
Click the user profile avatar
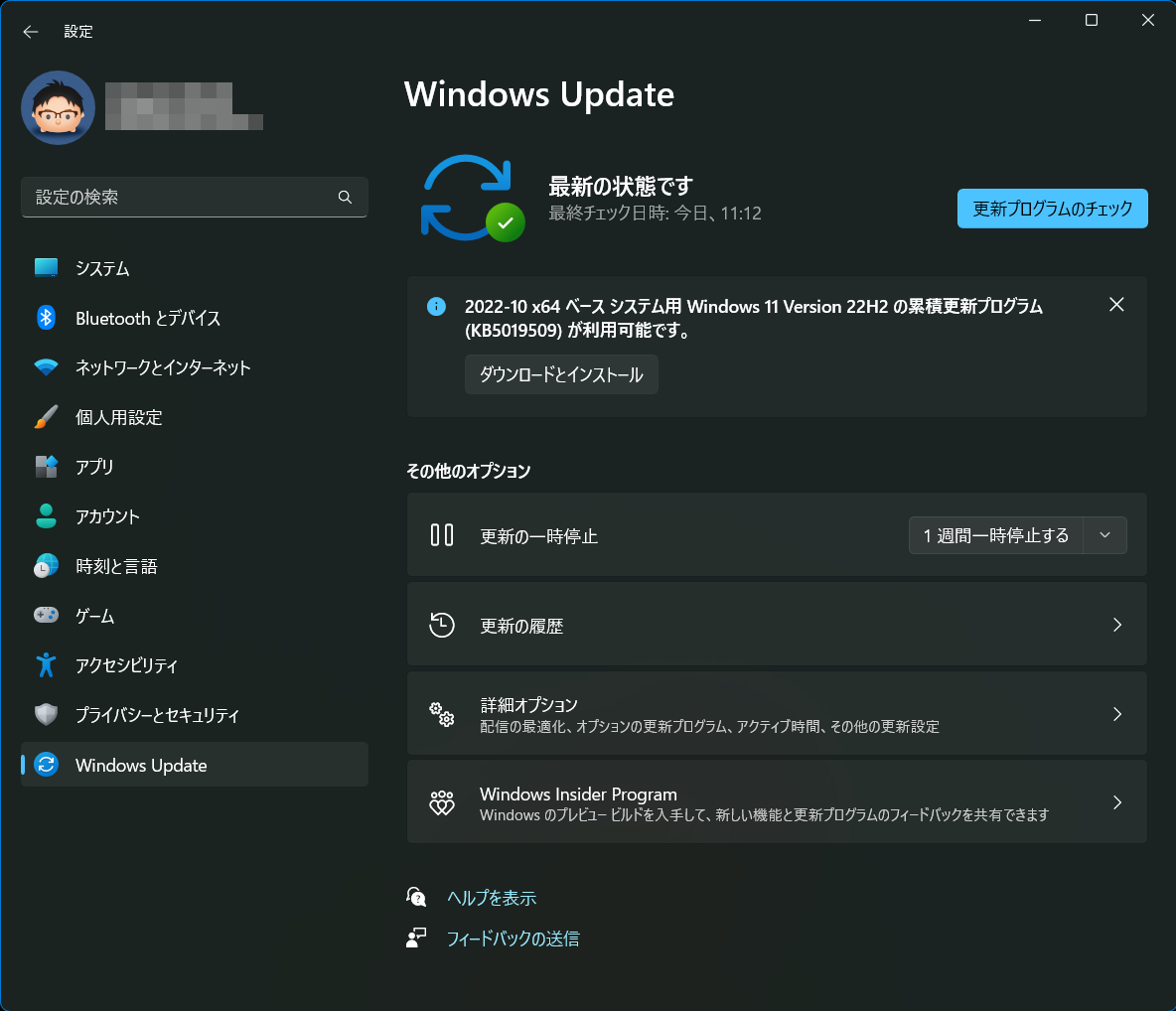59,108
